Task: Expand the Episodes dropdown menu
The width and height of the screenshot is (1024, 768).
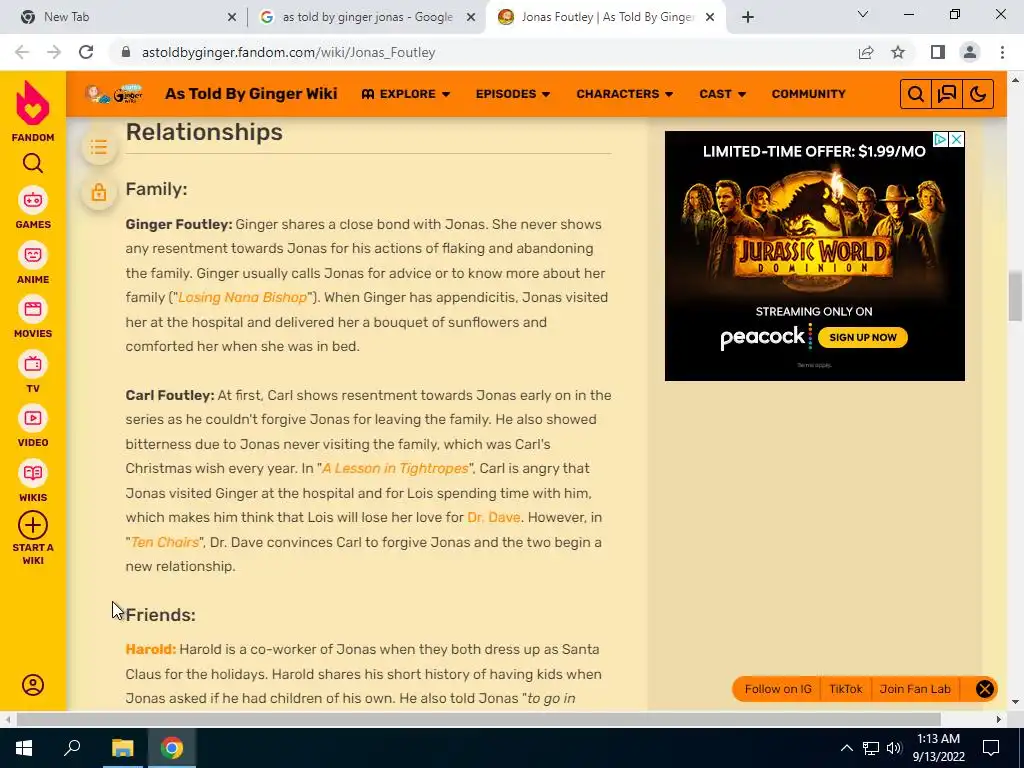Action: point(513,94)
